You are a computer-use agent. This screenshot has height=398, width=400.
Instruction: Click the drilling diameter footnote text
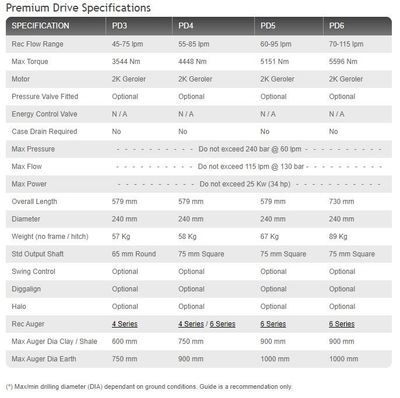point(149,387)
